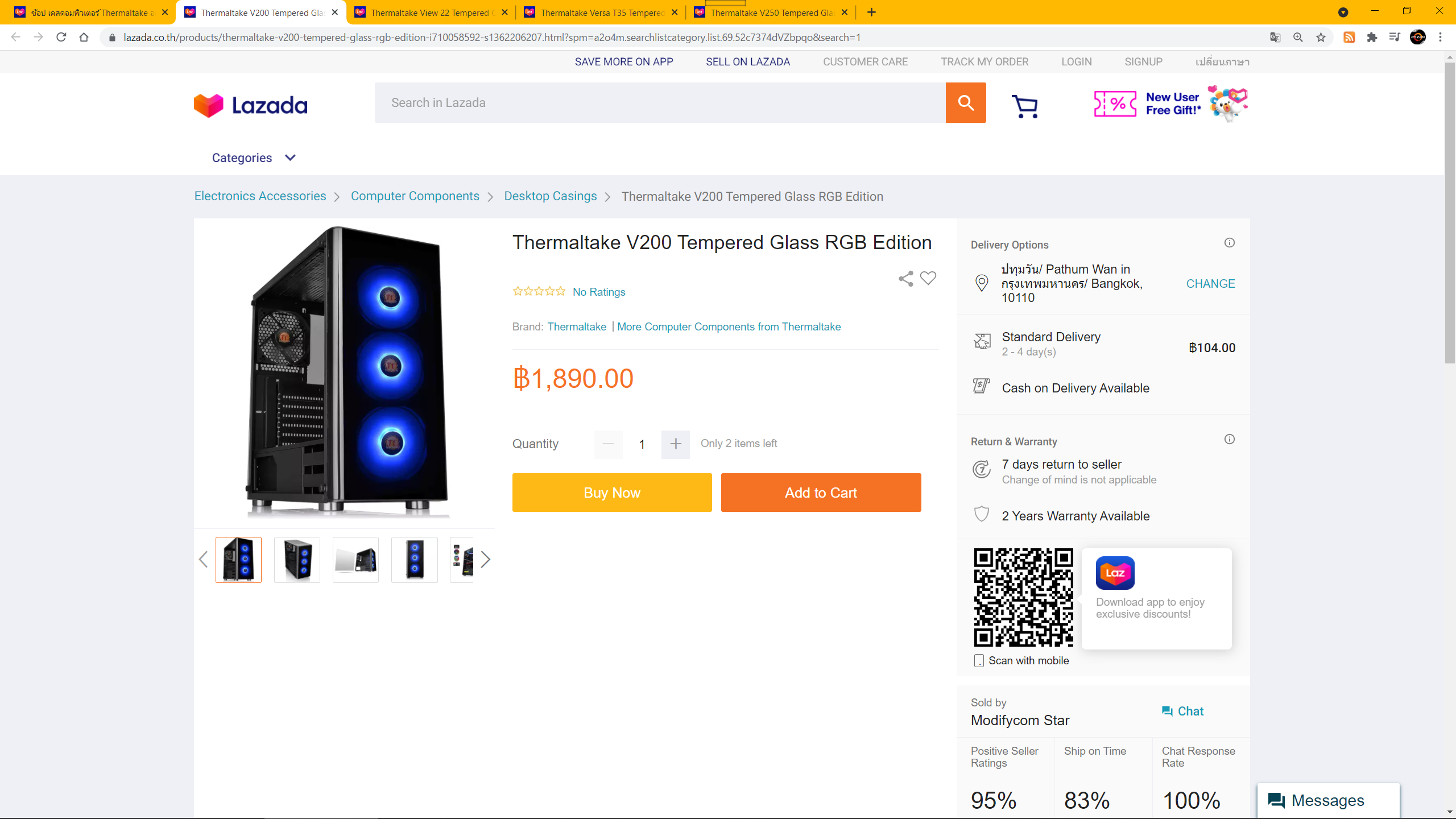Click the New User Free Gift banner

coord(1171,104)
